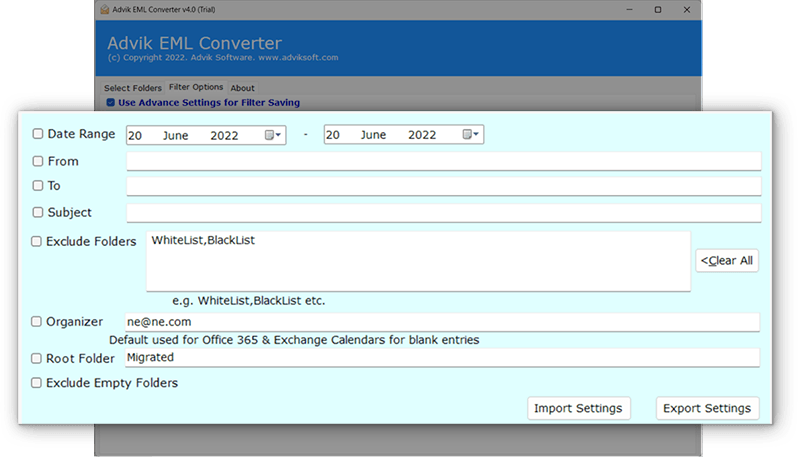Select the day in the start date
798x457 pixels.
pos(135,135)
